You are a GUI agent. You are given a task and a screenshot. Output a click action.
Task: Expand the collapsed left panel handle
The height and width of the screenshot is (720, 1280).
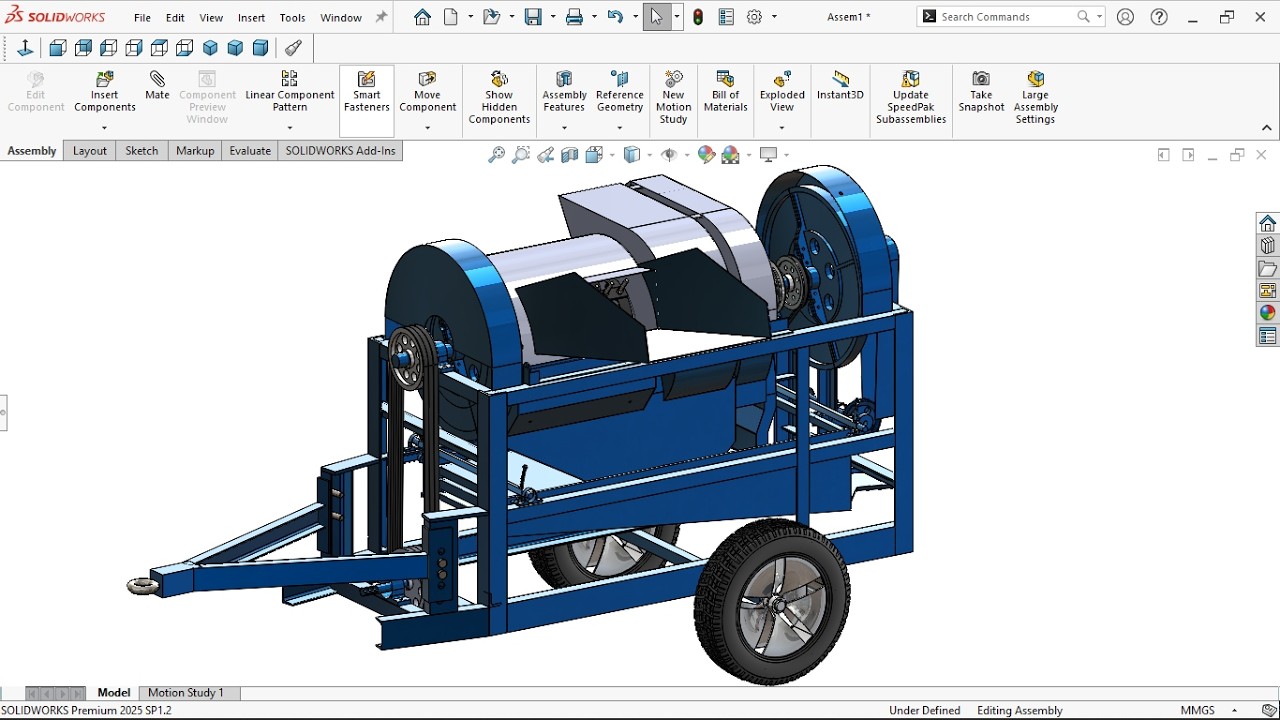[x=3, y=412]
